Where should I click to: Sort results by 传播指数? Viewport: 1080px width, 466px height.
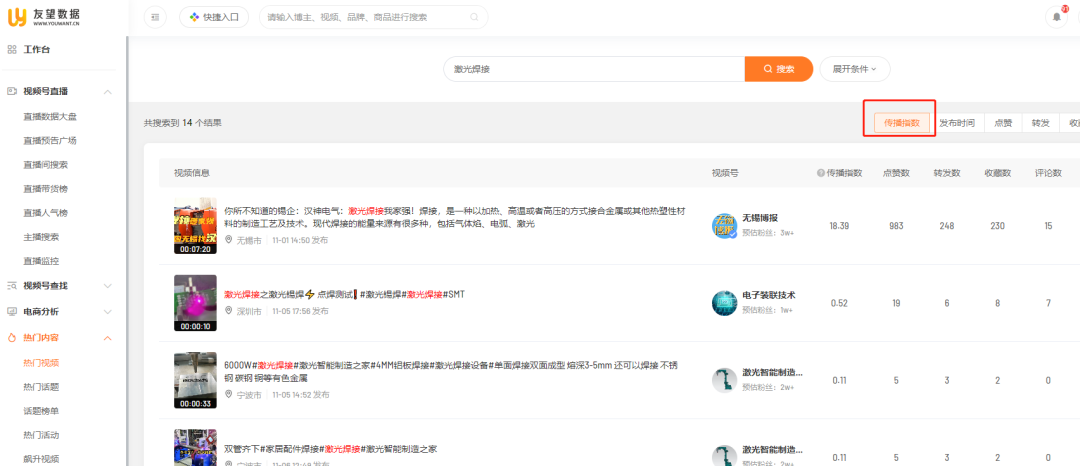click(x=897, y=123)
